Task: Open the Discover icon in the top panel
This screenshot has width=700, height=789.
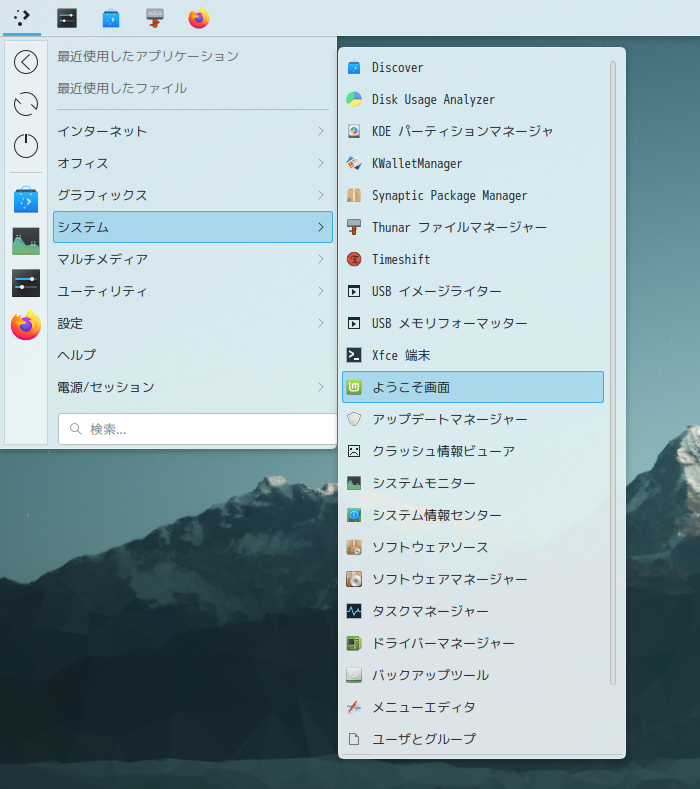Action: (111, 18)
